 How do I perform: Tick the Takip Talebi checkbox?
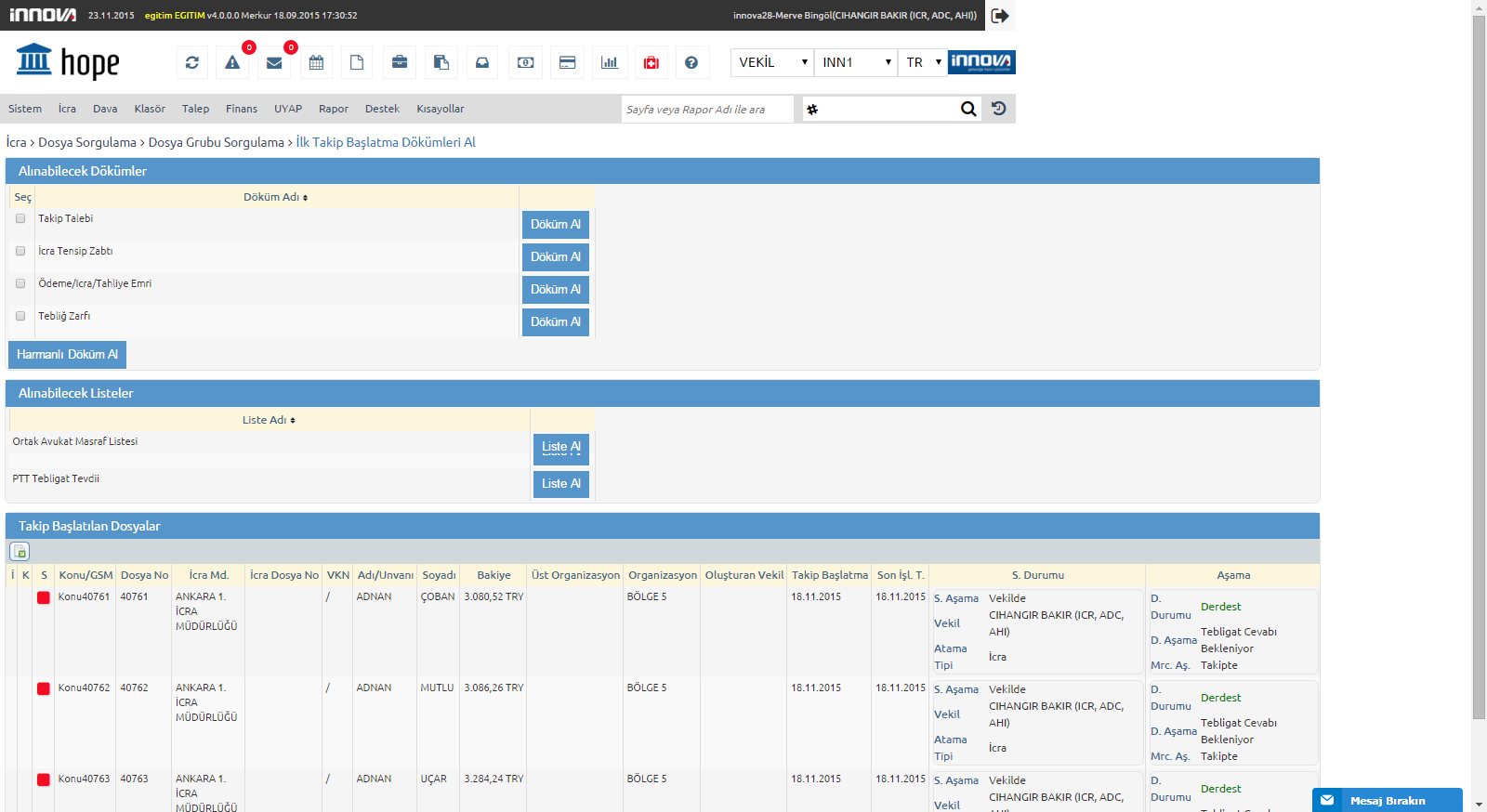(x=20, y=218)
